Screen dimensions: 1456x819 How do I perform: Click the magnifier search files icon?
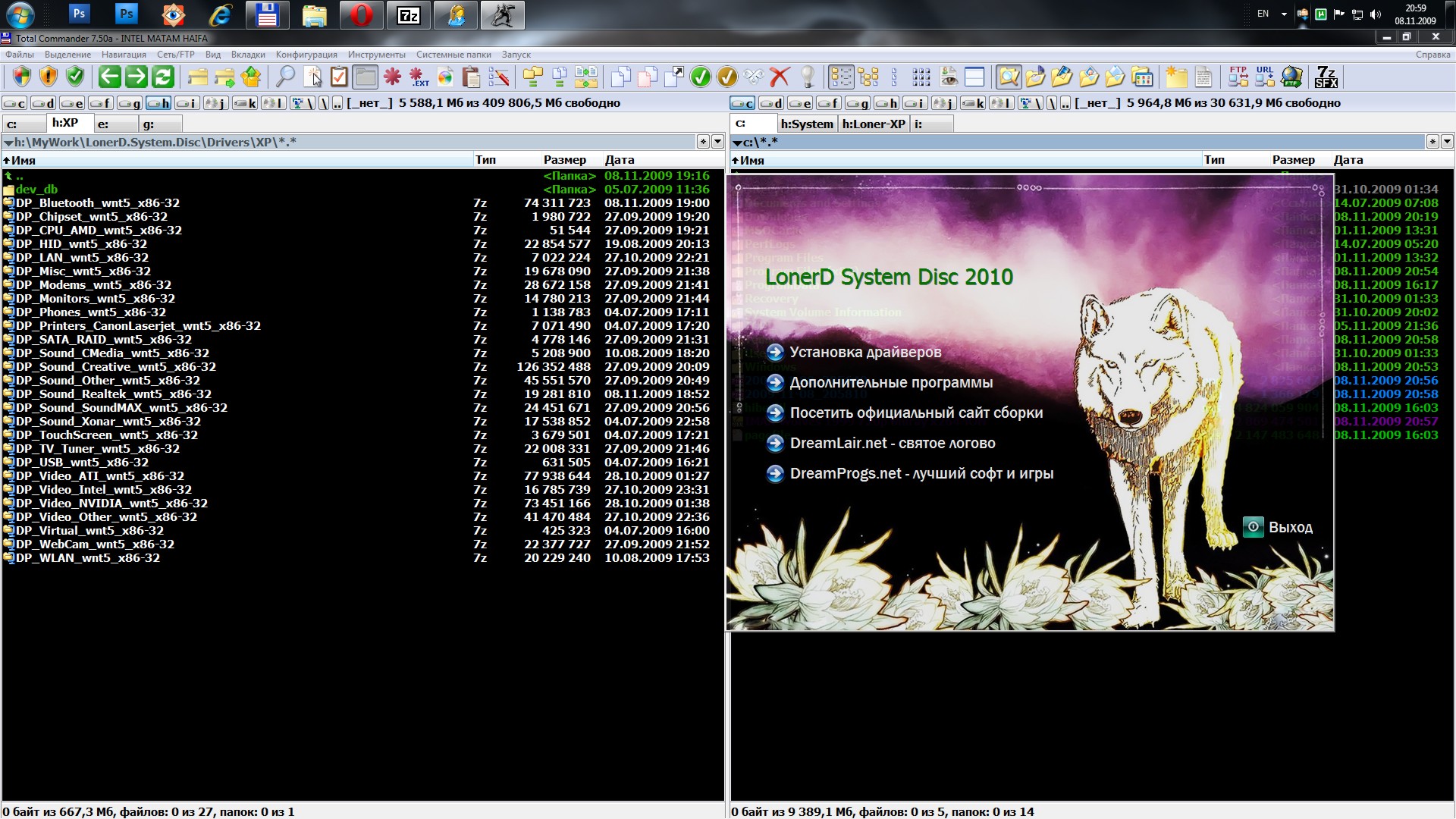pos(285,77)
